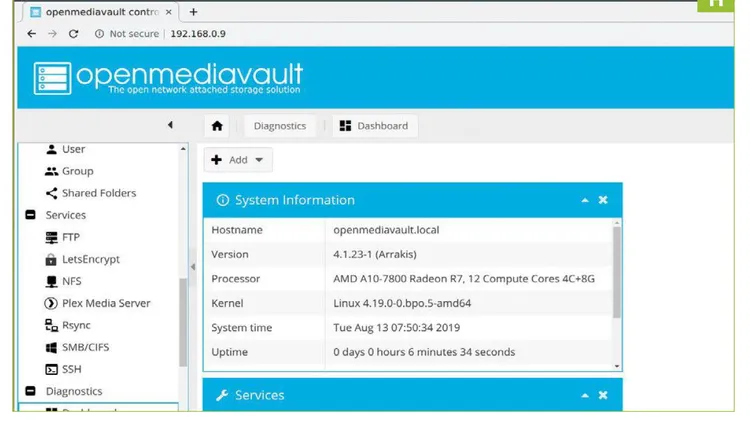Select the Shared Folders share icon
This screenshot has width=750, height=421.
(51, 193)
